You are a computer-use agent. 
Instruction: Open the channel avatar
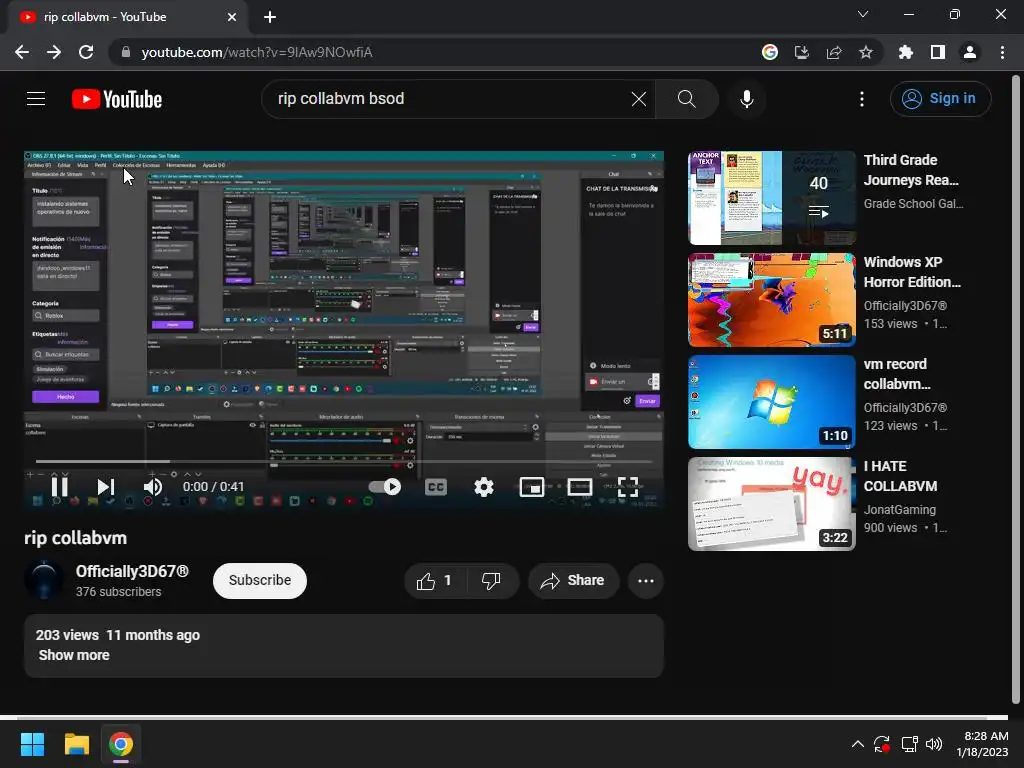click(x=44, y=580)
